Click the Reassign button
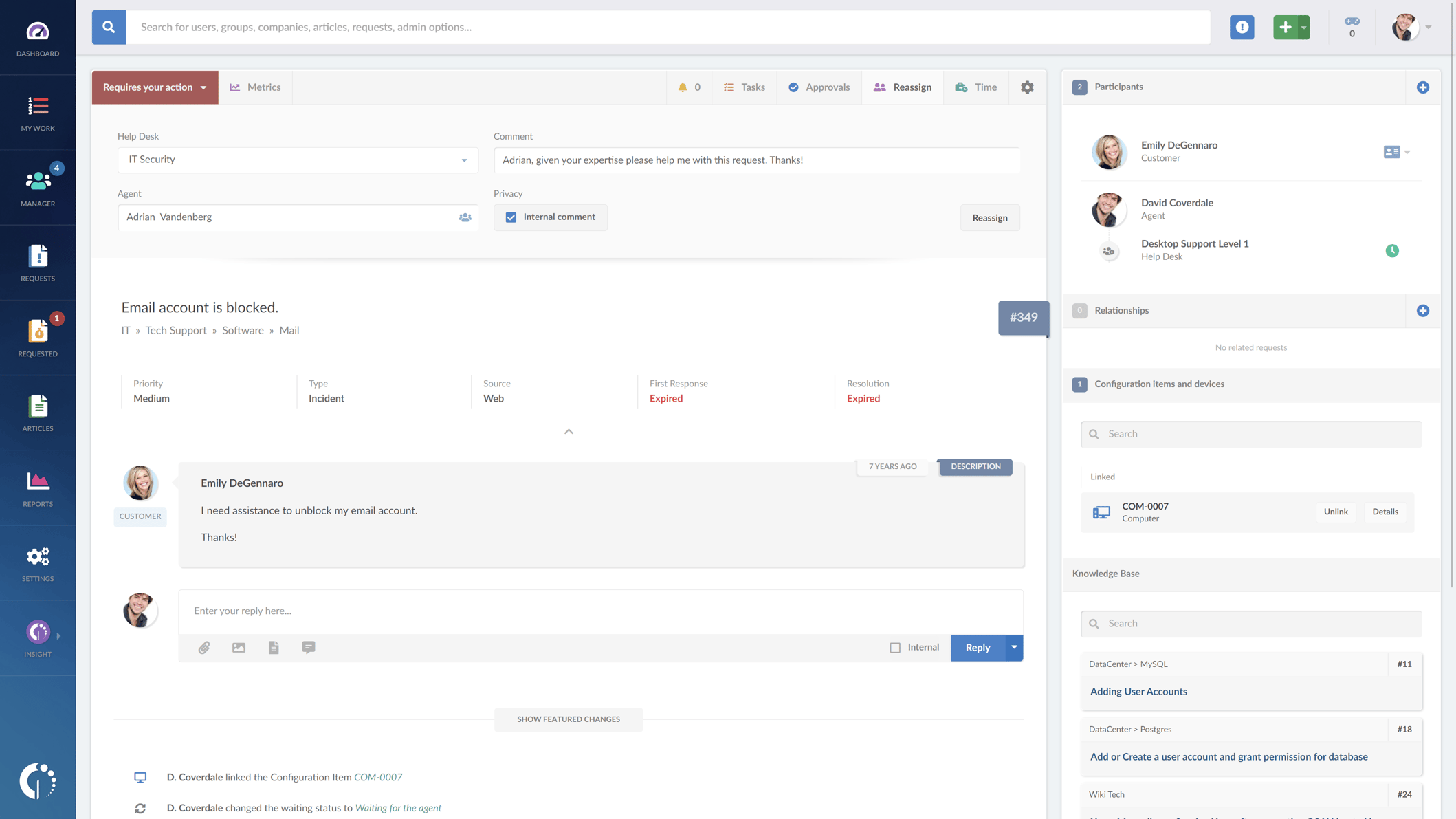This screenshot has height=819, width=1456. (990, 217)
